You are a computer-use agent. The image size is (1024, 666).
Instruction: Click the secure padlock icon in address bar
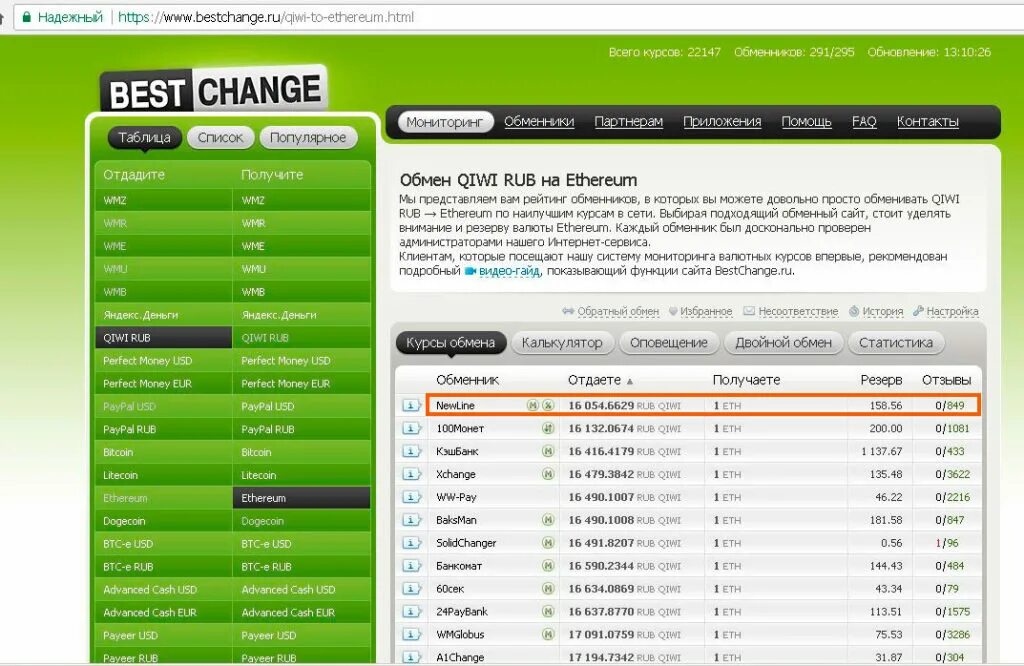[x=27, y=17]
